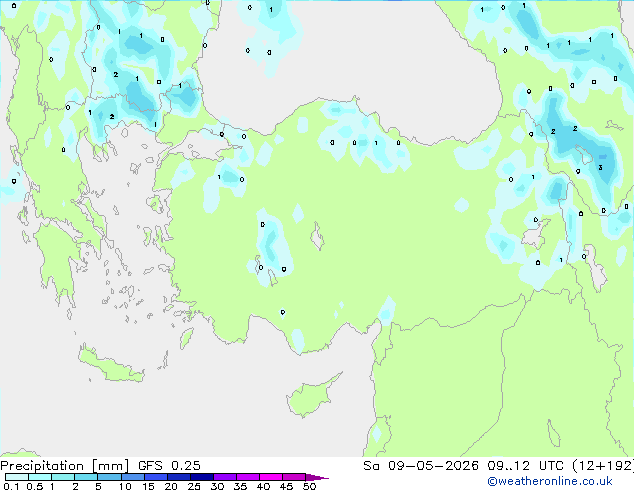Click the "GFS 0.25" model label
Viewport: 634px width, 490px height.
[169, 466]
